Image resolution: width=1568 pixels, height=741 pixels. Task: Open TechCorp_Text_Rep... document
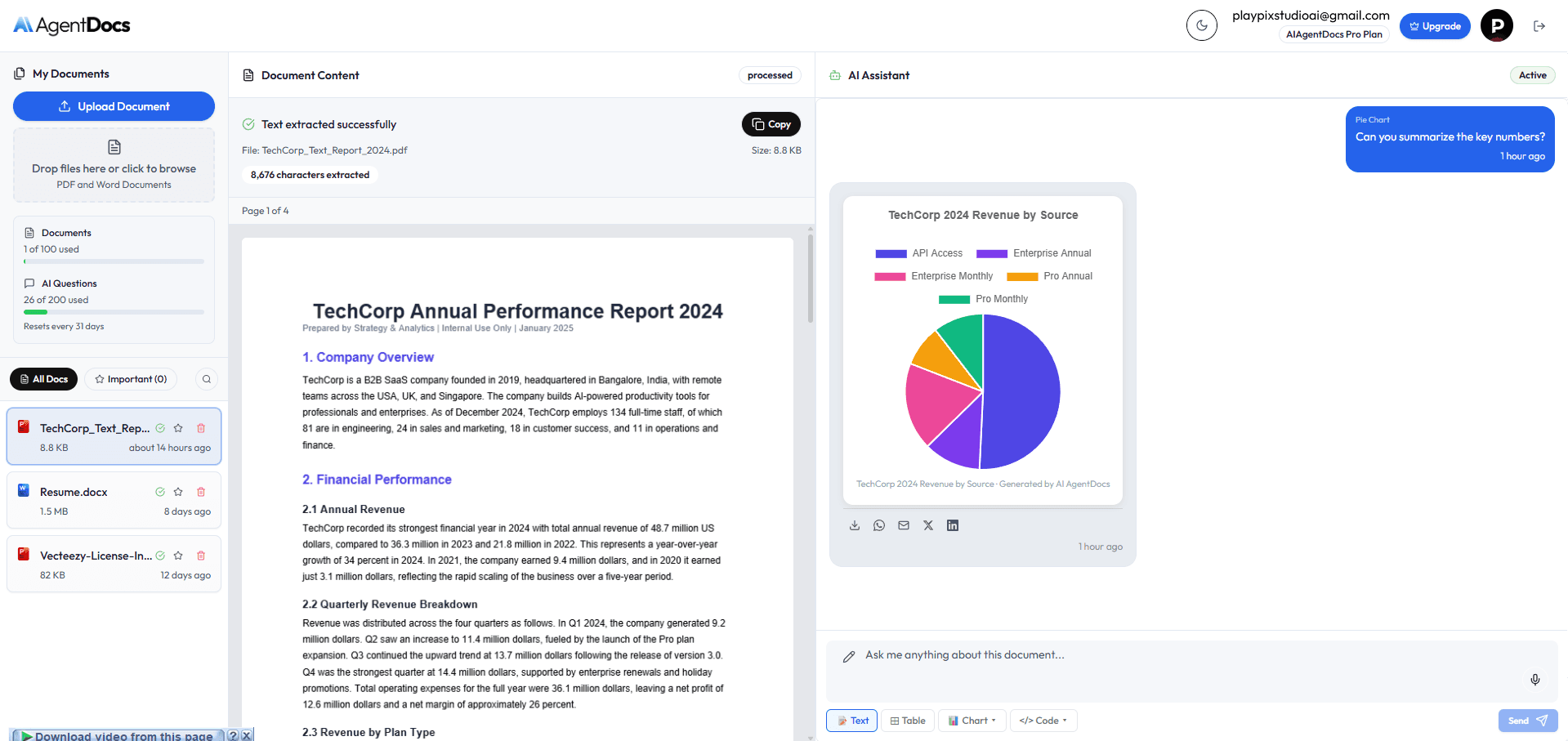click(114, 436)
